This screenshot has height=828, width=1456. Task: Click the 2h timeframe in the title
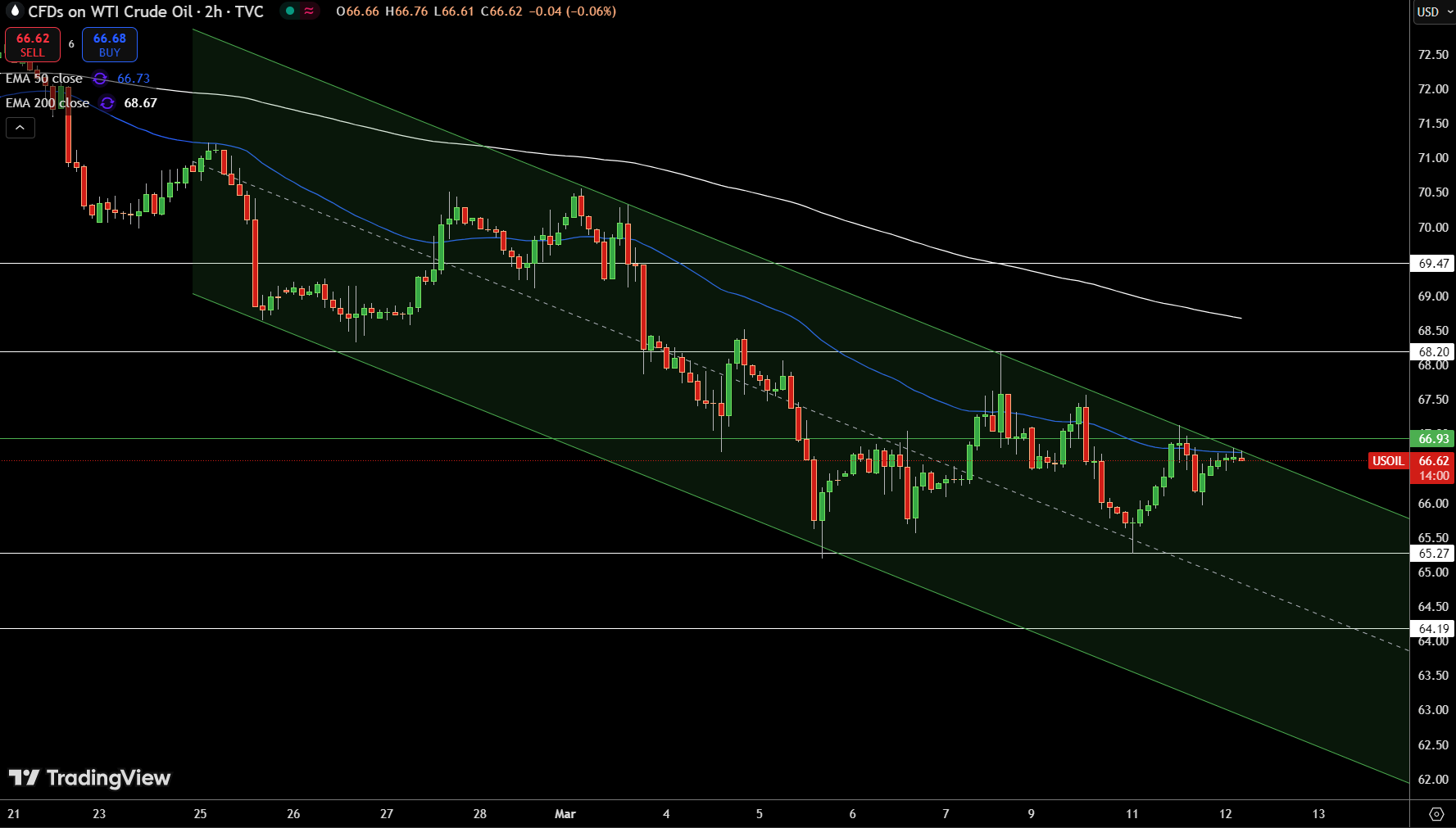(213, 11)
